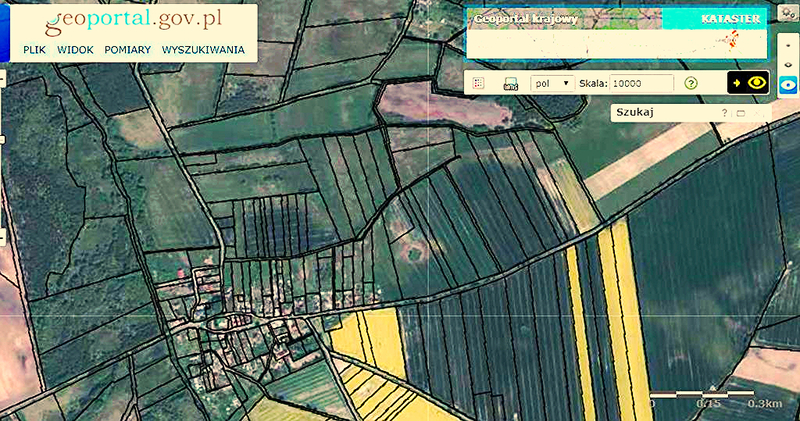Open the WYSZUKIWANIA search menu
The width and height of the screenshot is (800, 421).
[203, 49]
